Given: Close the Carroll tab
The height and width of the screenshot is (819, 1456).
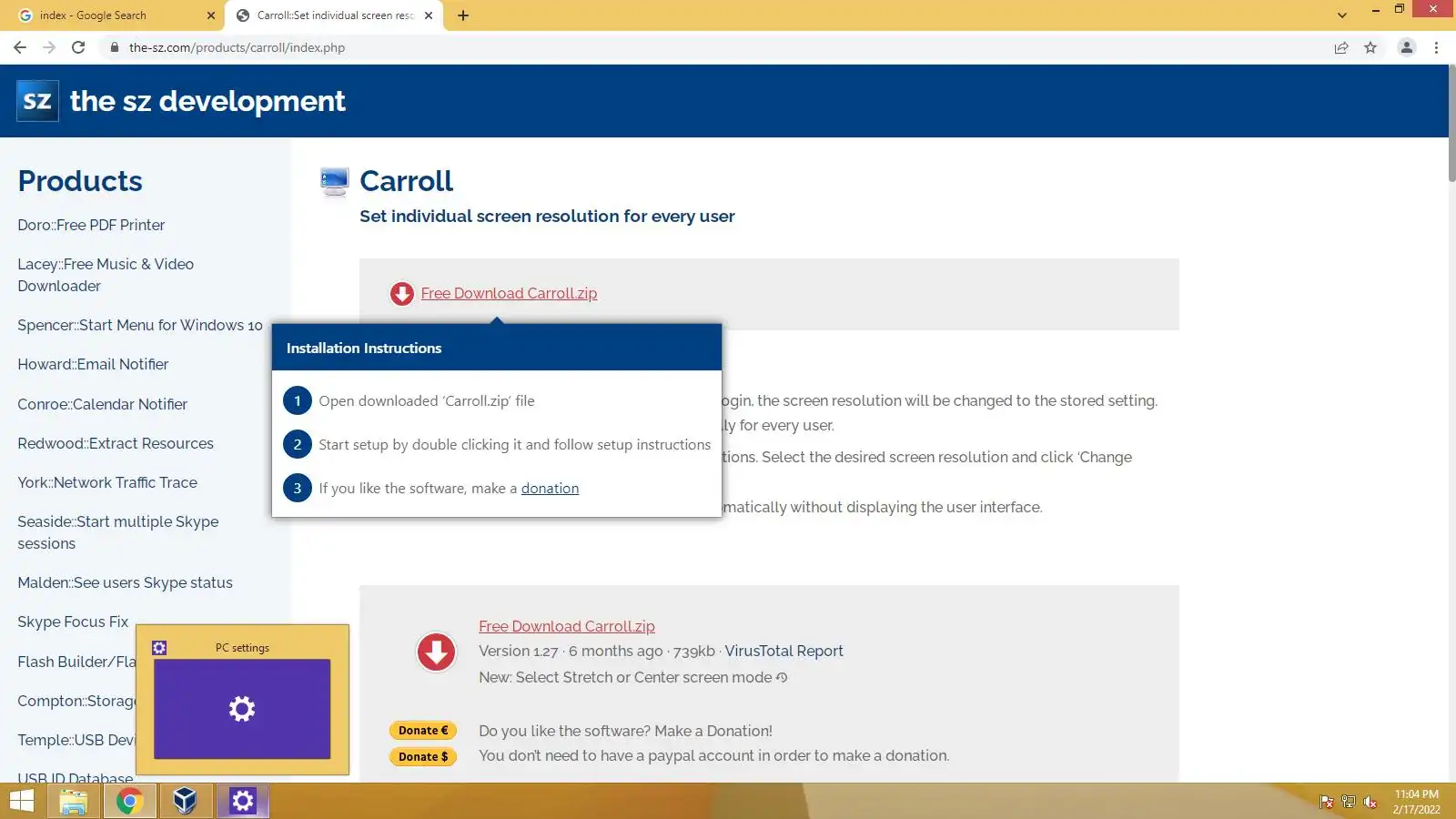Looking at the screenshot, I should point(429,15).
